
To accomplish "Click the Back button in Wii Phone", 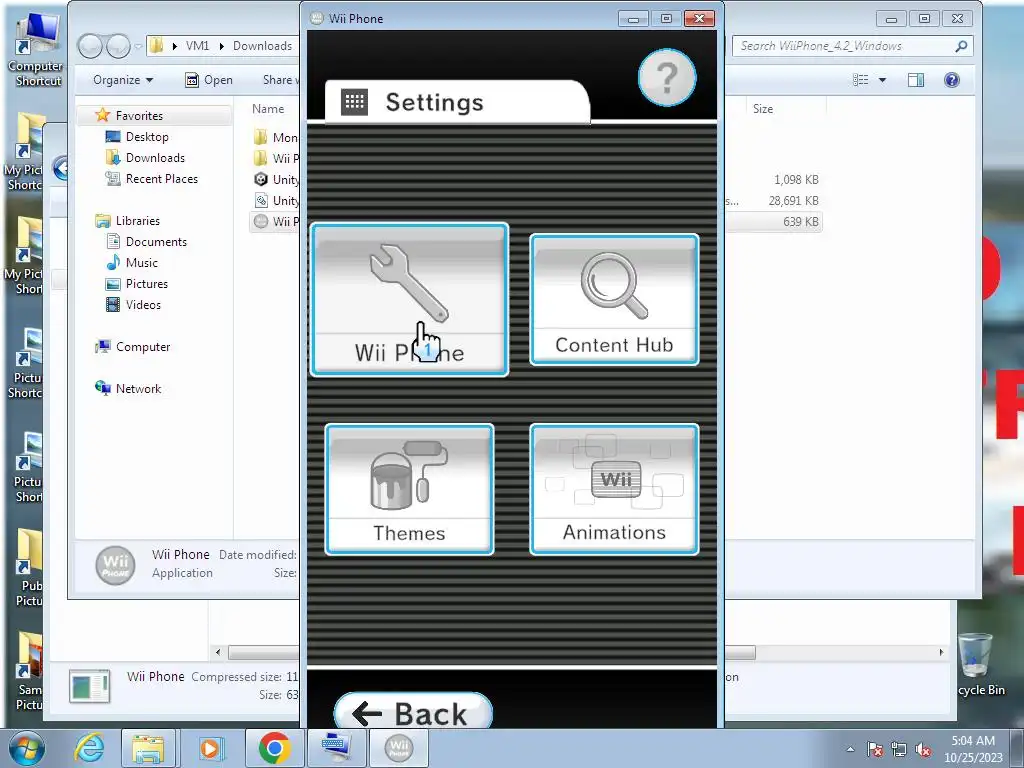I will 413,712.
